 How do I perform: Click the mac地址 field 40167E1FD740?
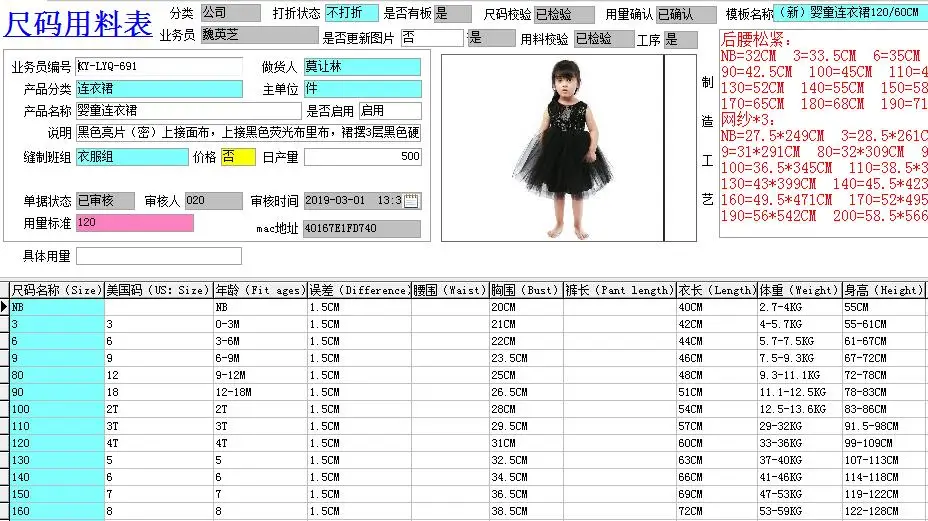tap(362, 229)
